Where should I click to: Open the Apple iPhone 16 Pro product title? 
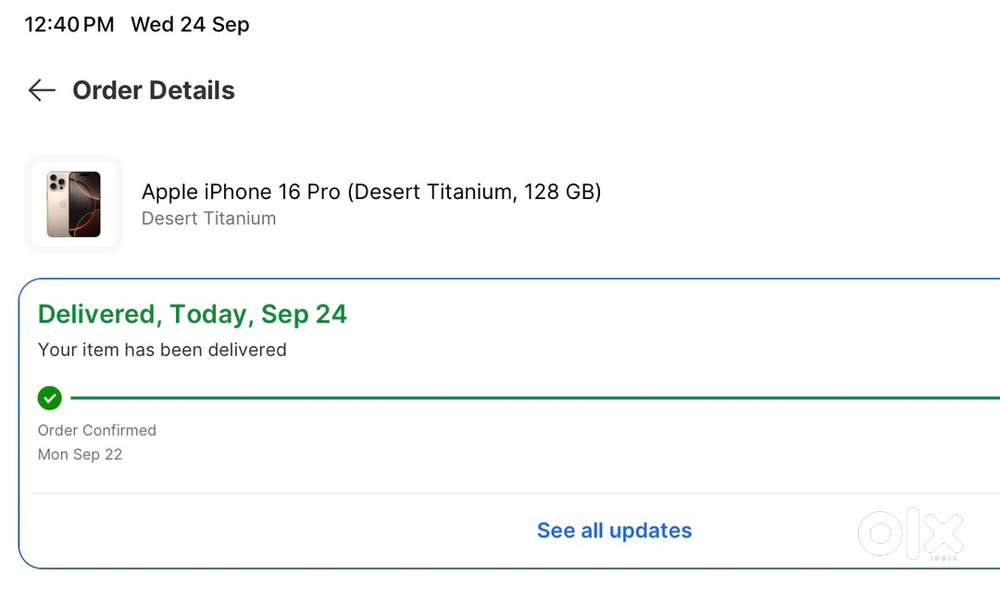click(x=371, y=191)
